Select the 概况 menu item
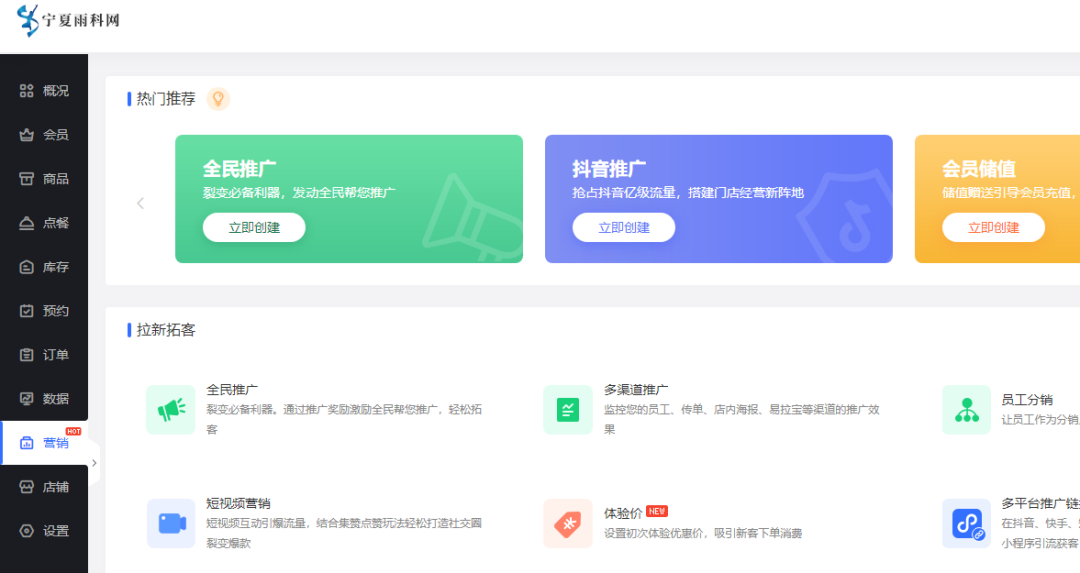 pyautogui.click(x=44, y=91)
